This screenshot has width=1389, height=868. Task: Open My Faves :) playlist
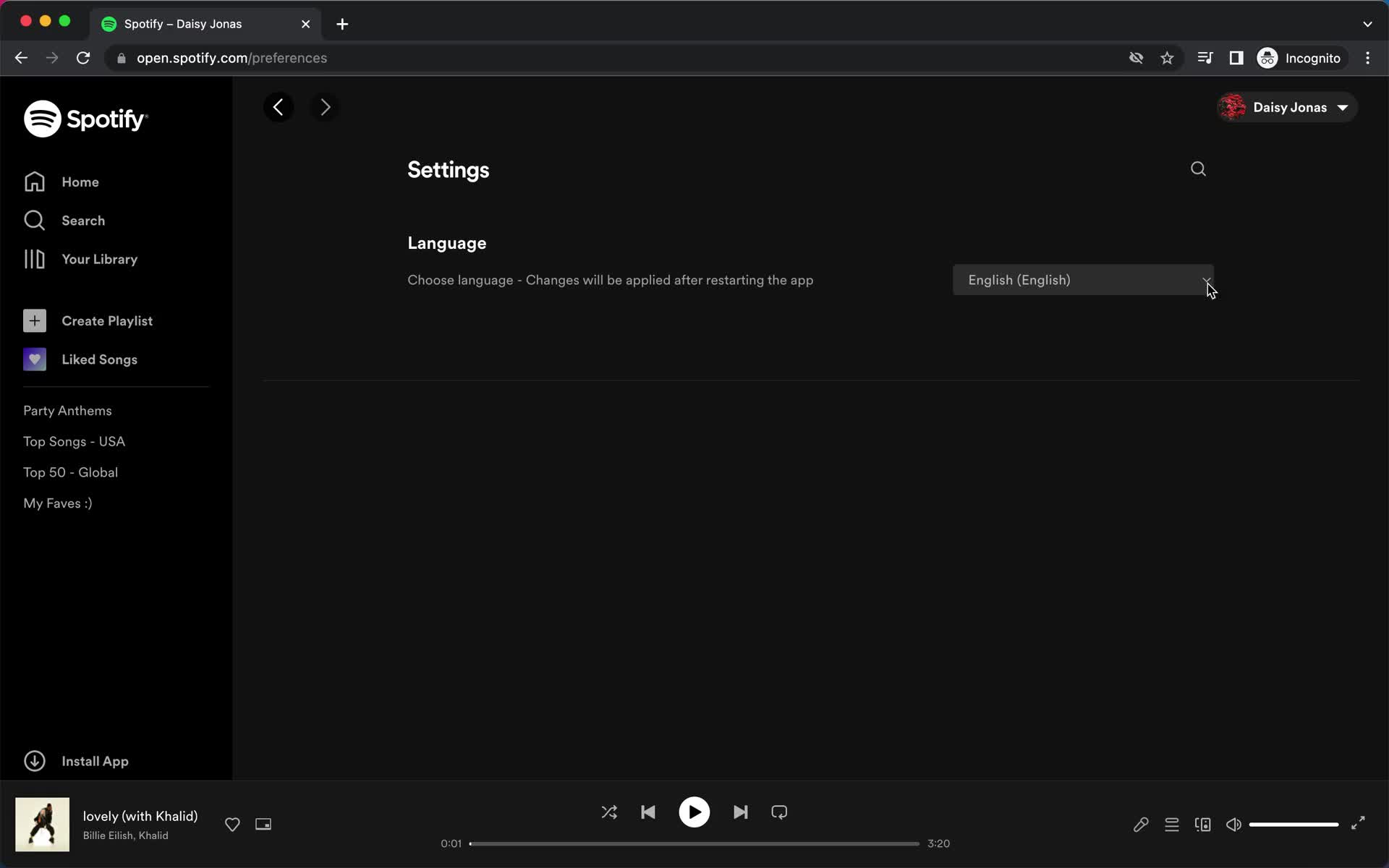coord(58,503)
